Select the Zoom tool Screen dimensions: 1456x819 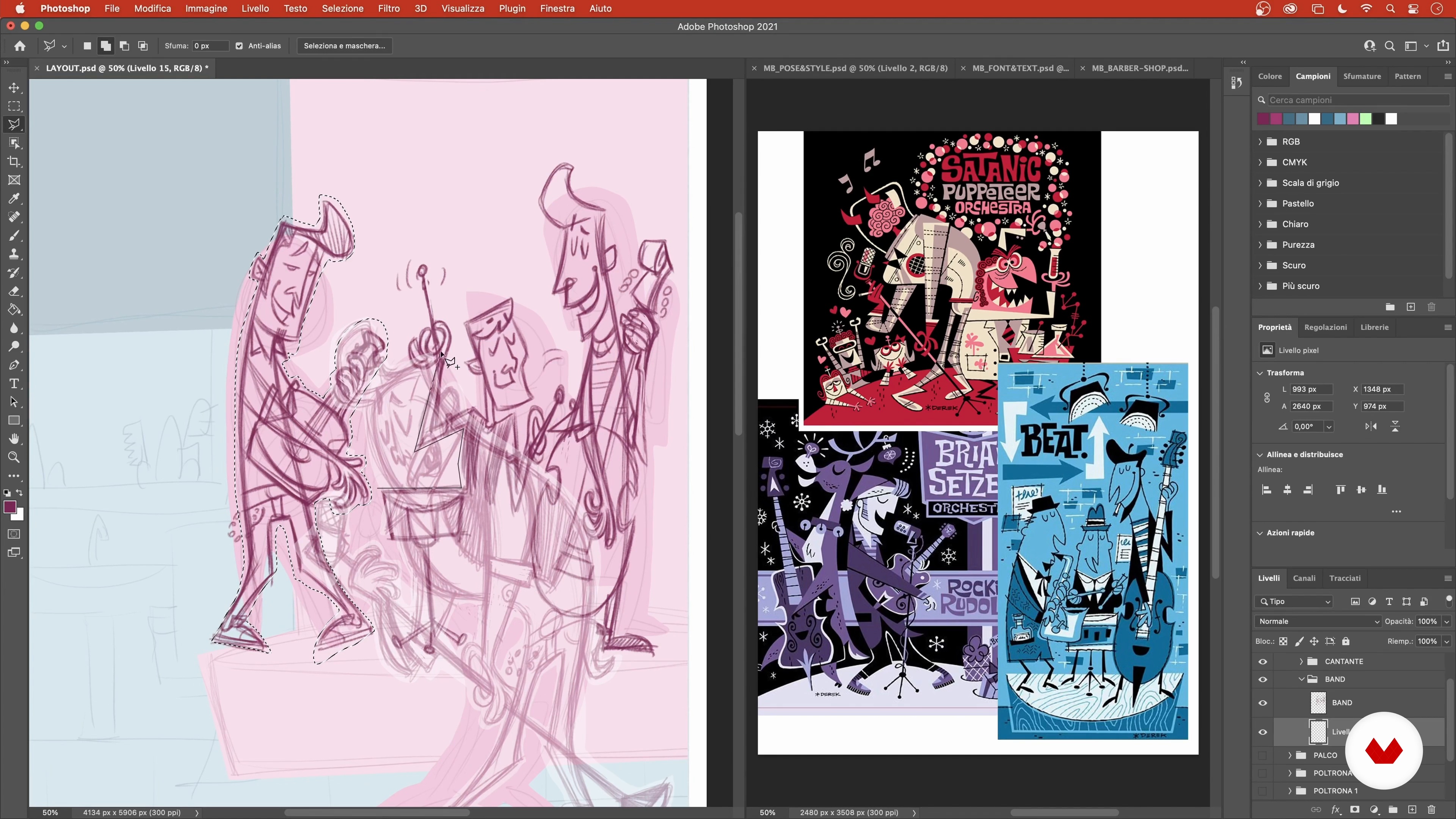coord(14,457)
